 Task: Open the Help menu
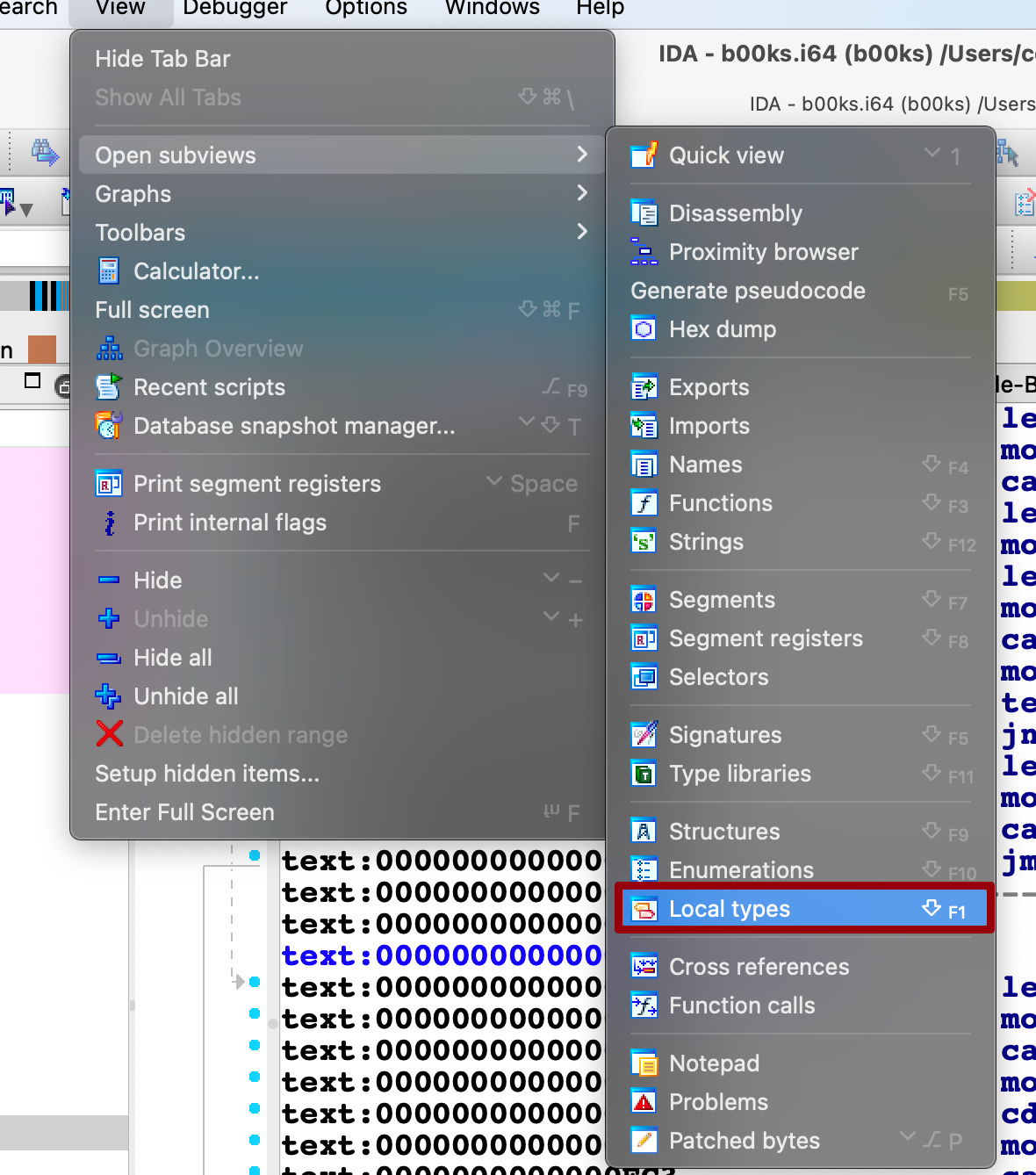pyautogui.click(x=601, y=8)
